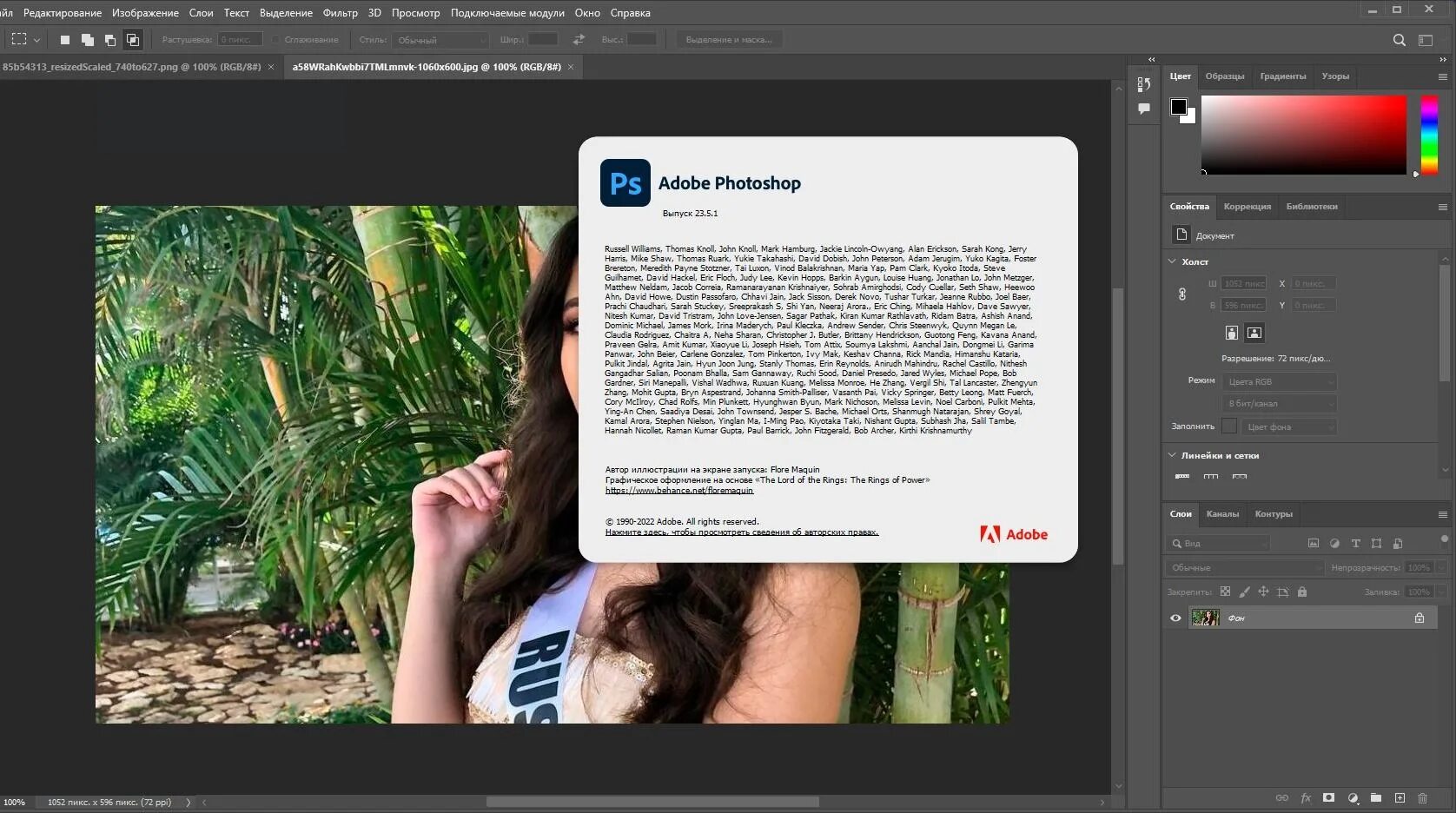Open the Фильтр menu
This screenshot has width=1456, height=813.
(x=340, y=13)
